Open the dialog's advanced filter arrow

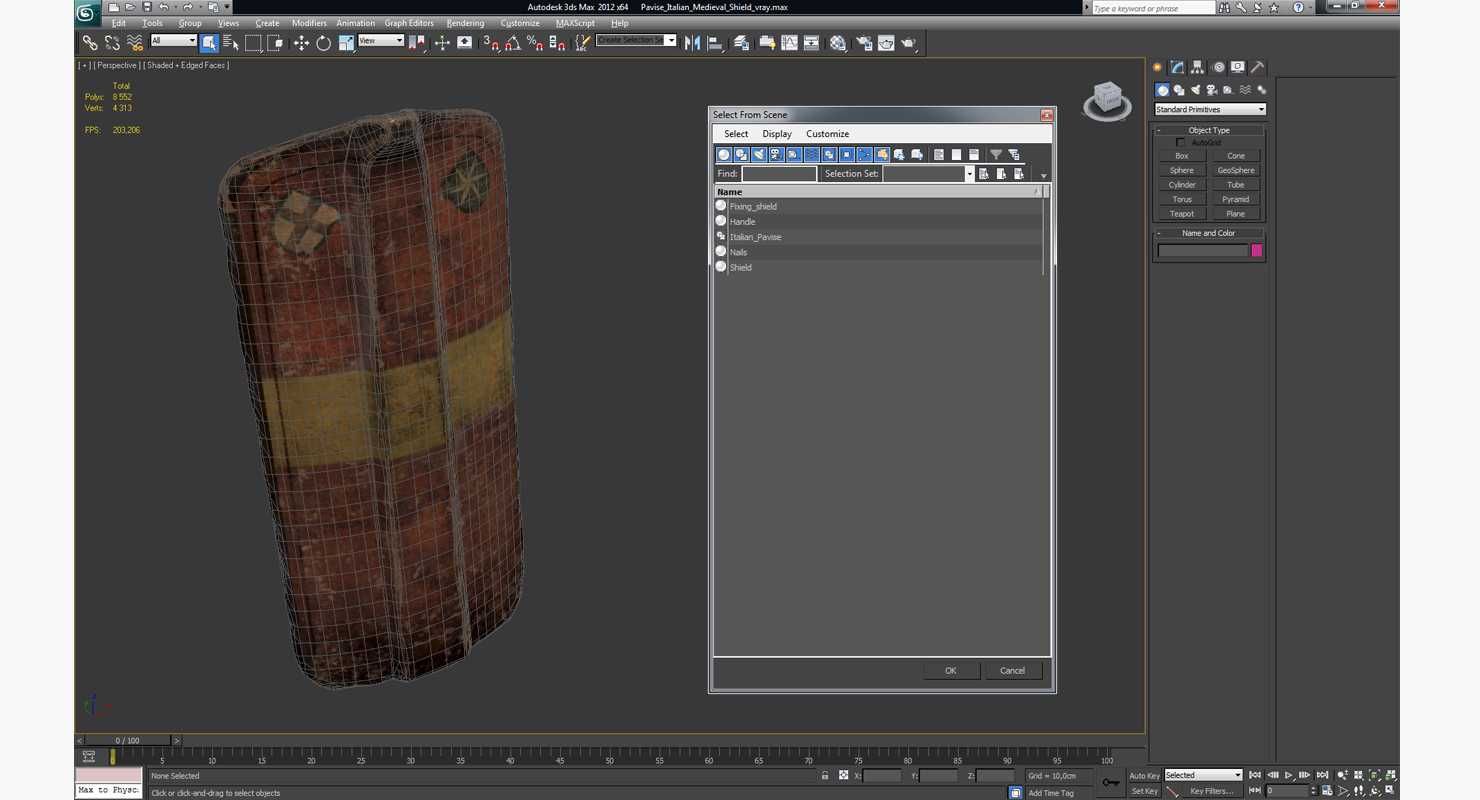pos(1043,176)
